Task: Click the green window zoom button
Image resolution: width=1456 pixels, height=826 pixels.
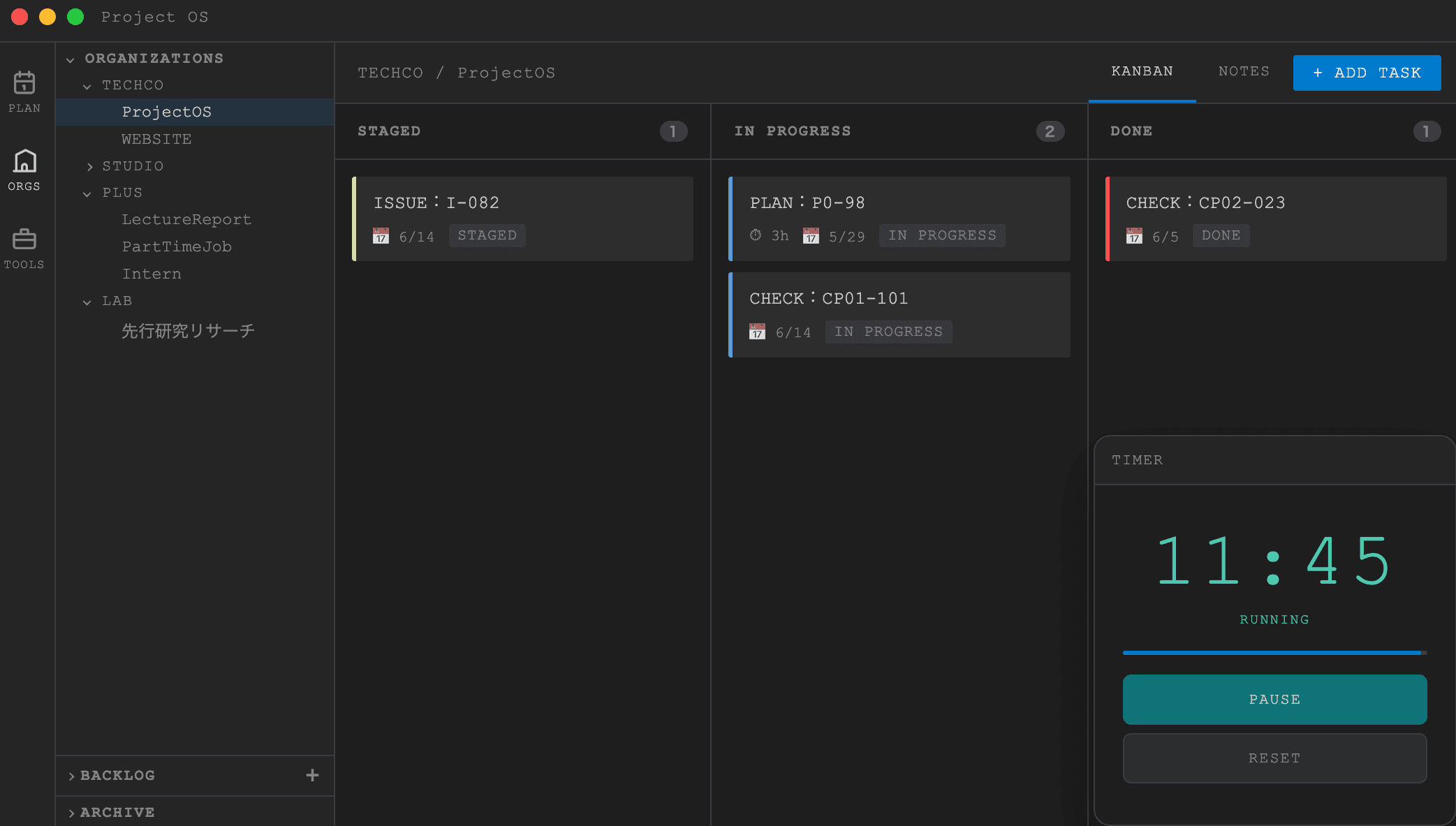Action: (75, 17)
